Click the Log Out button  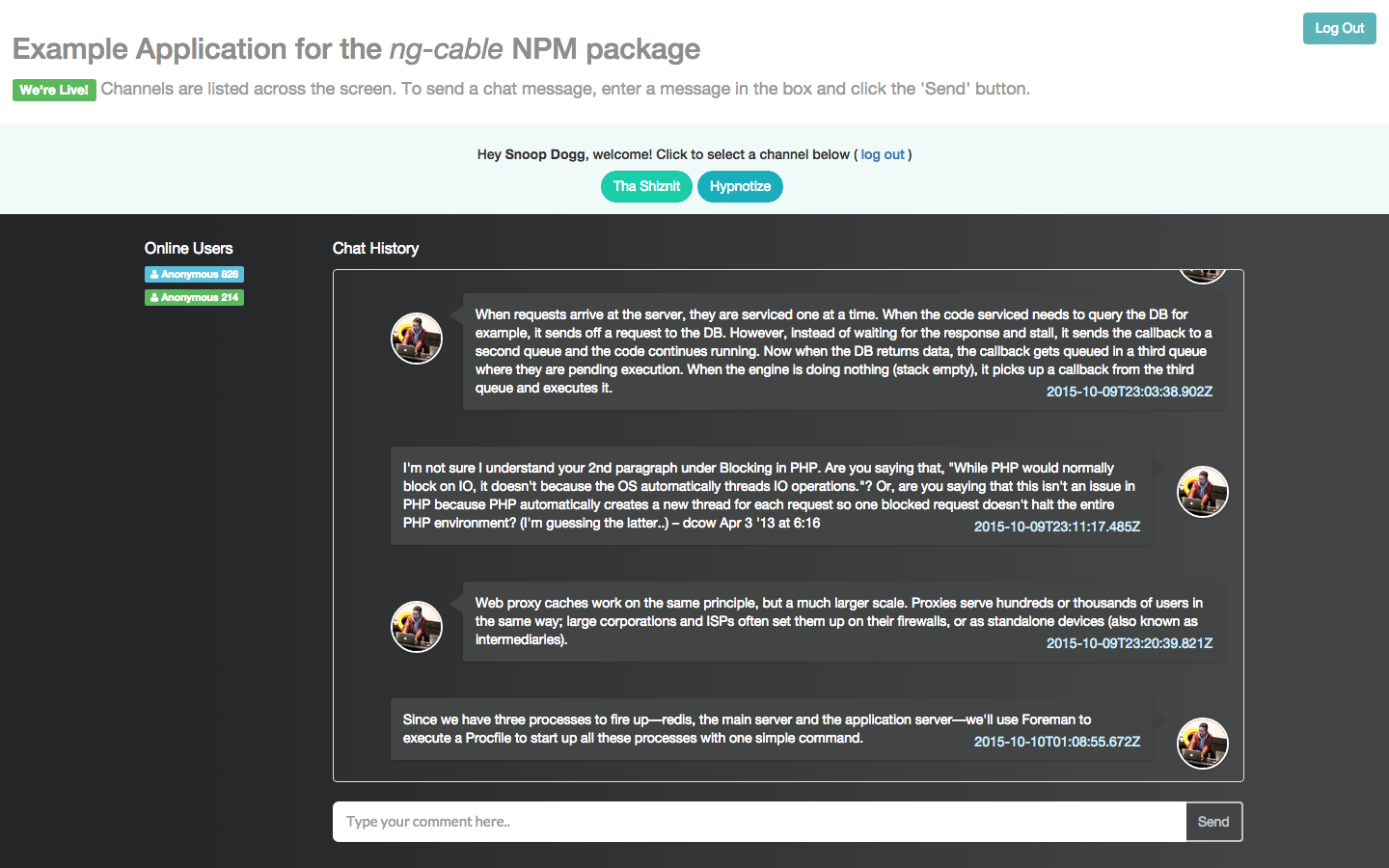tap(1339, 28)
